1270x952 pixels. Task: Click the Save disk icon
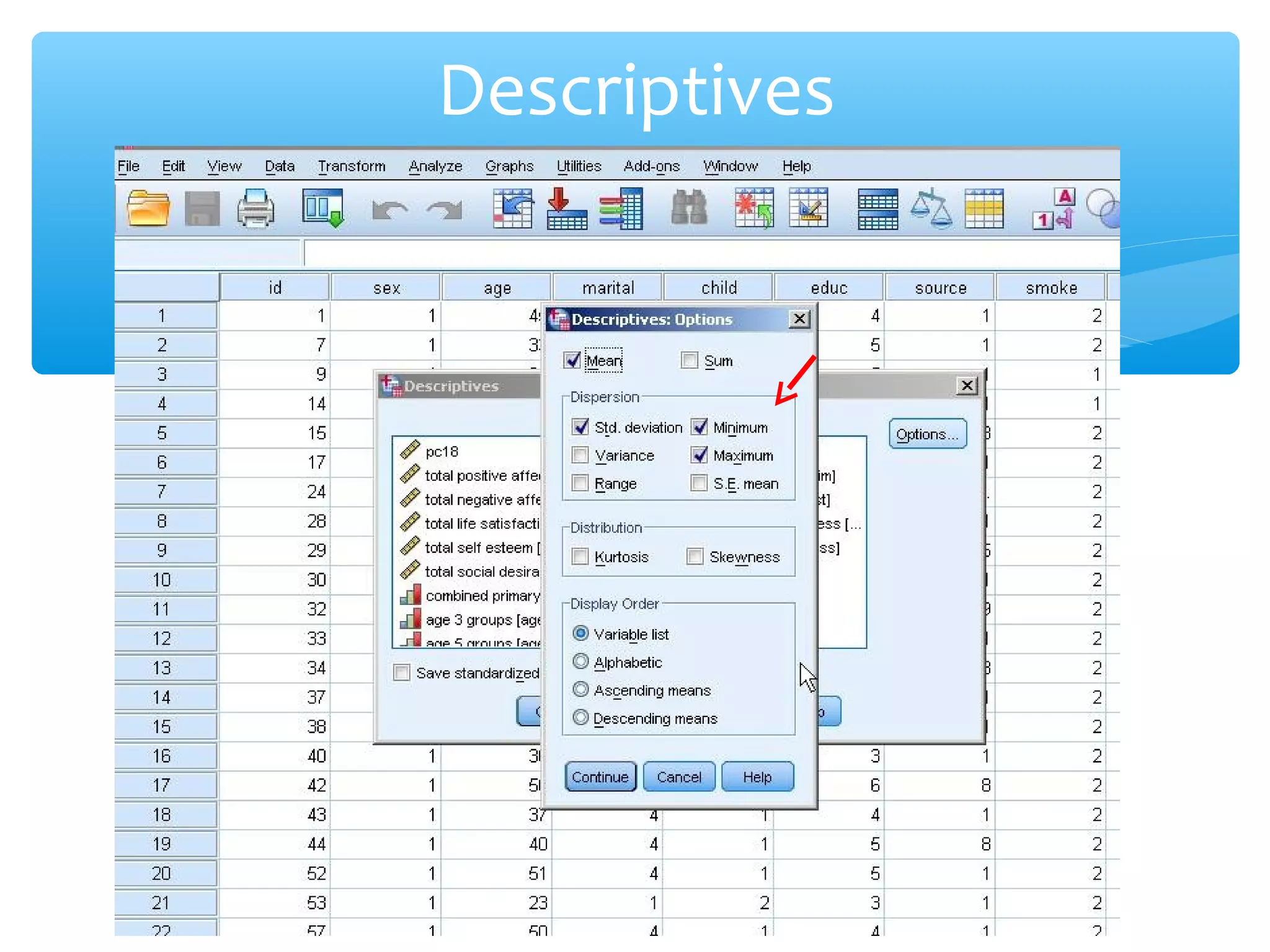tap(202, 209)
